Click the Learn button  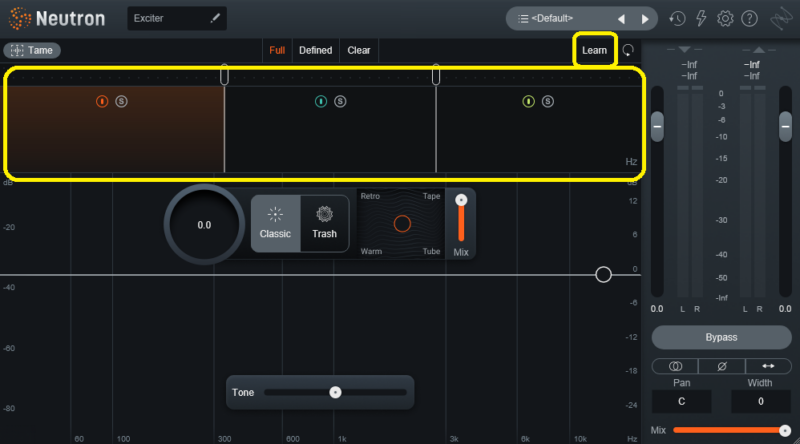click(x=594, y=50)
